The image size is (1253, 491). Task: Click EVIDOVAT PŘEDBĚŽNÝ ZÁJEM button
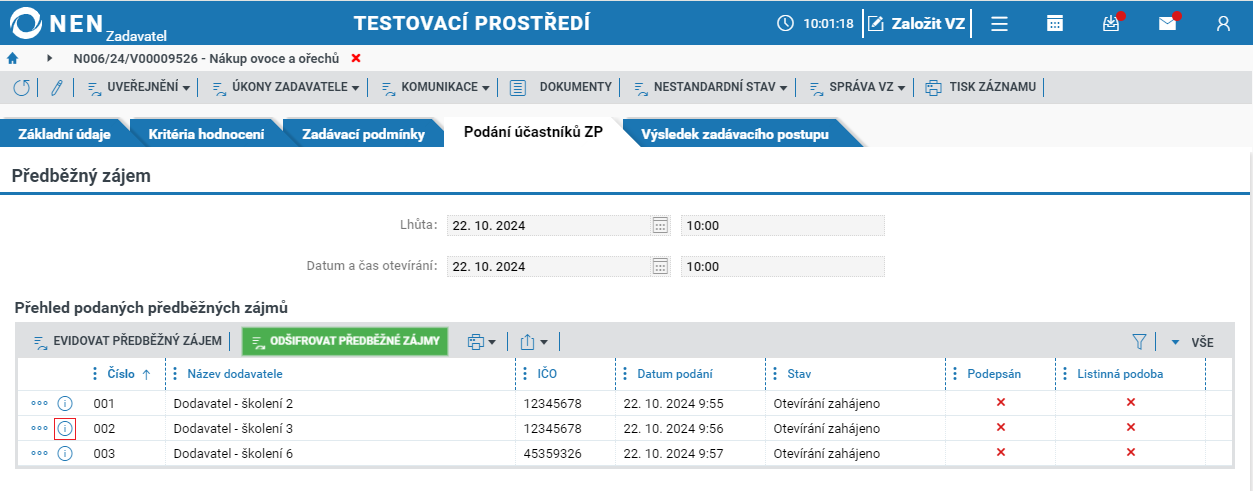tap(127, 341)
